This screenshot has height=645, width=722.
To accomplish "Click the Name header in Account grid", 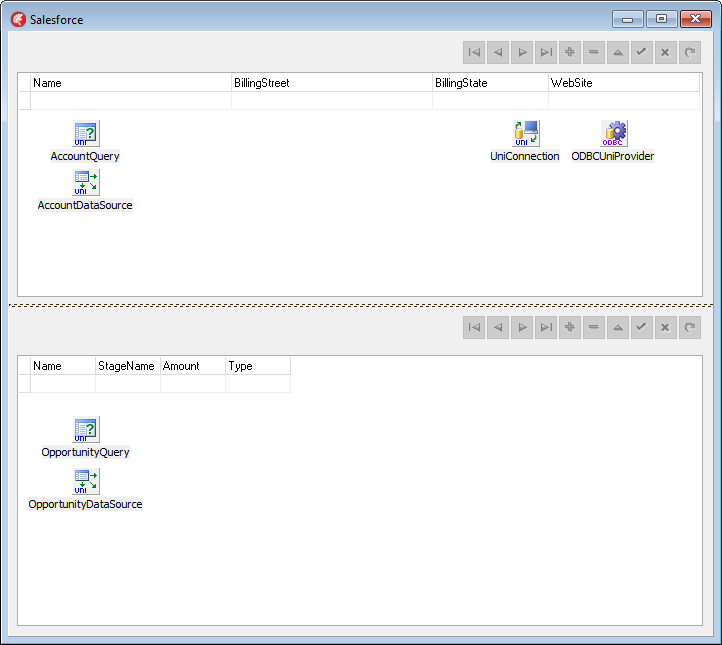I will 131,83.
